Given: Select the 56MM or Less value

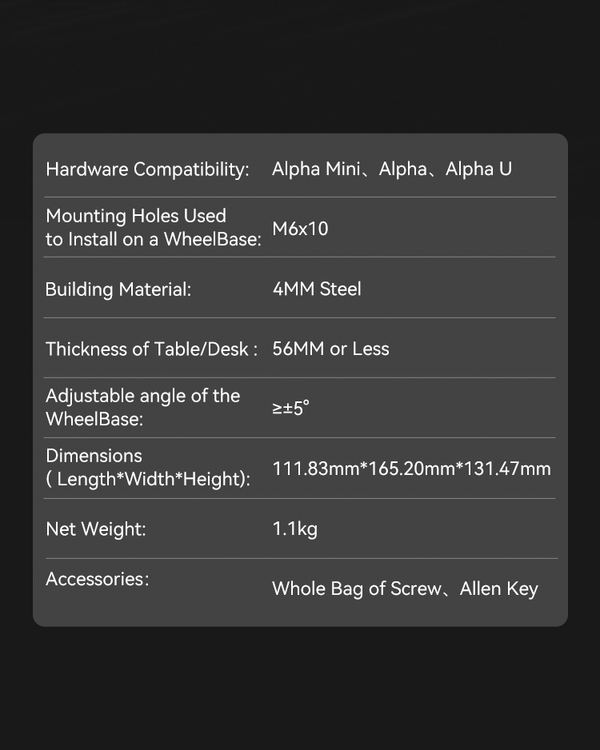Looking at the screenshot, I should [330, 349].
